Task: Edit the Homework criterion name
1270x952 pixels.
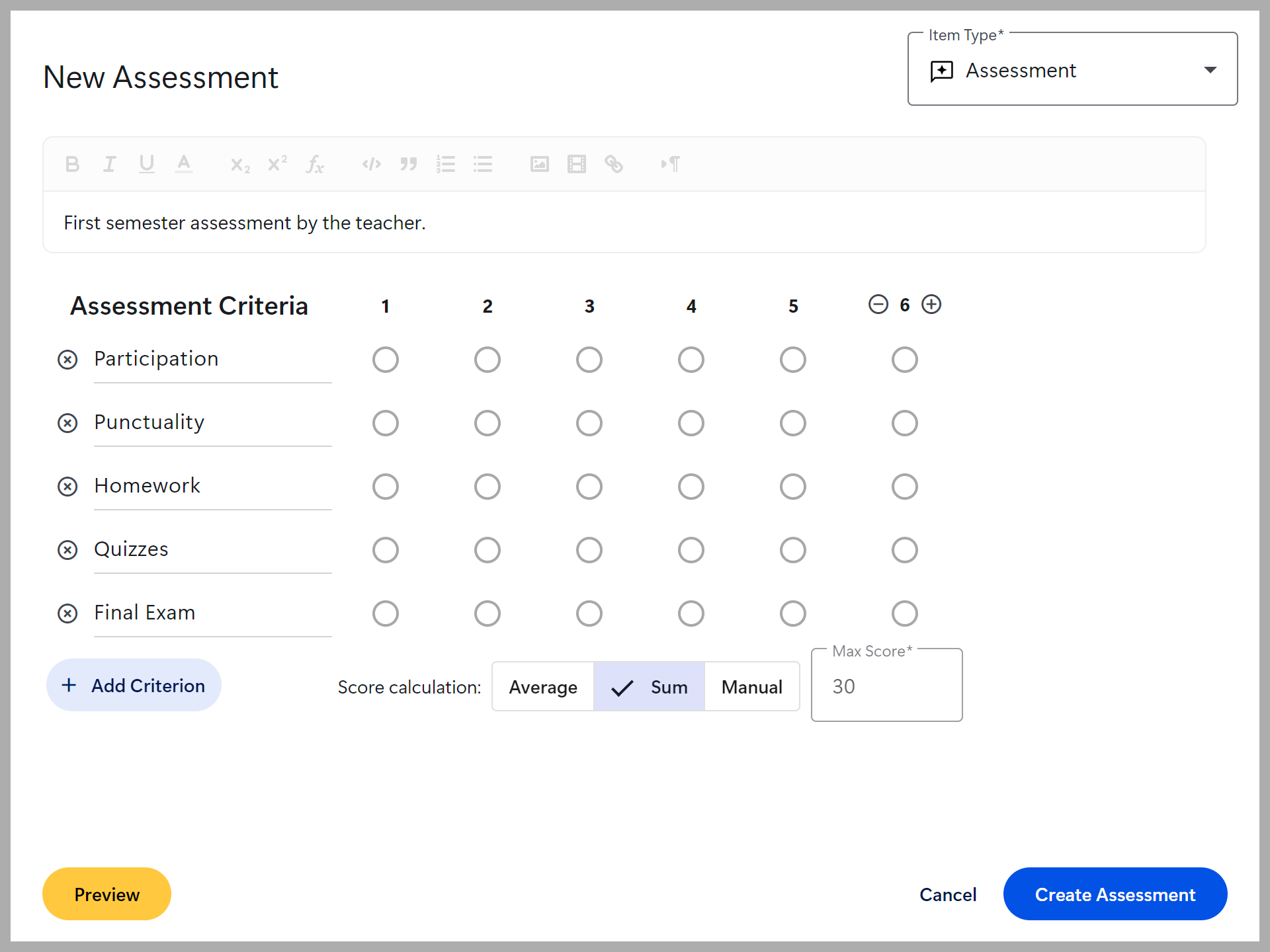Action: [212, 487]
